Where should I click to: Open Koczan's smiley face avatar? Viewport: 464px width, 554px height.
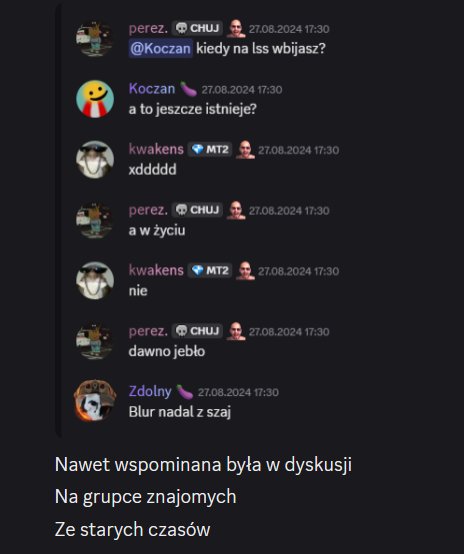tap(95, 99)
